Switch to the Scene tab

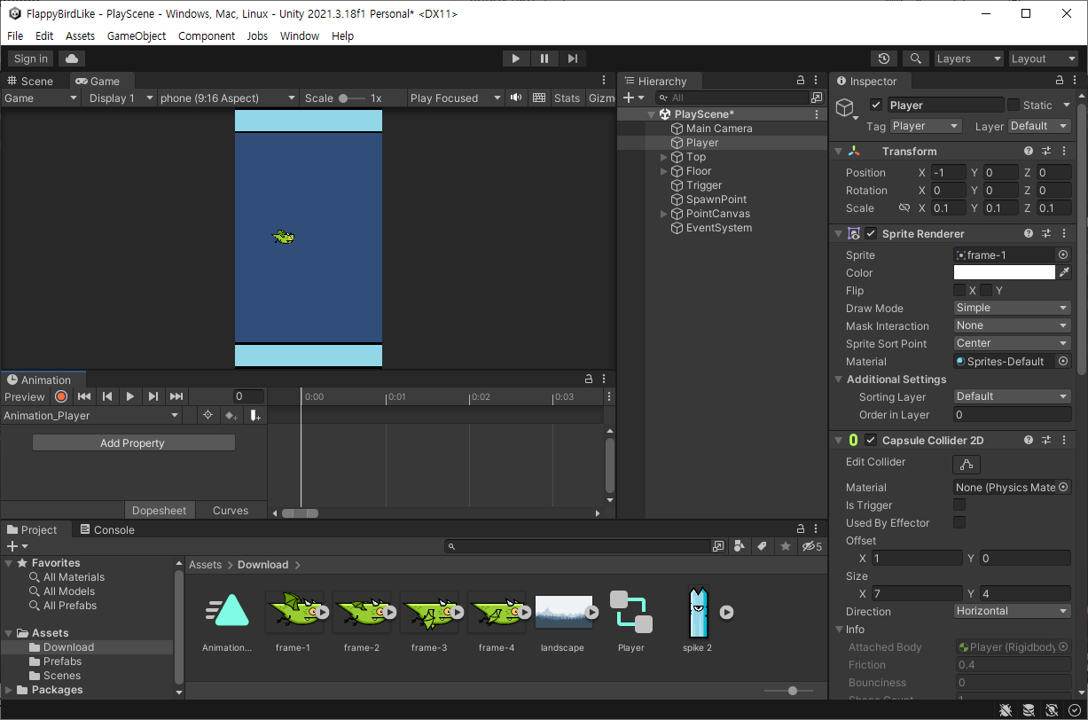tap(31, 81)
